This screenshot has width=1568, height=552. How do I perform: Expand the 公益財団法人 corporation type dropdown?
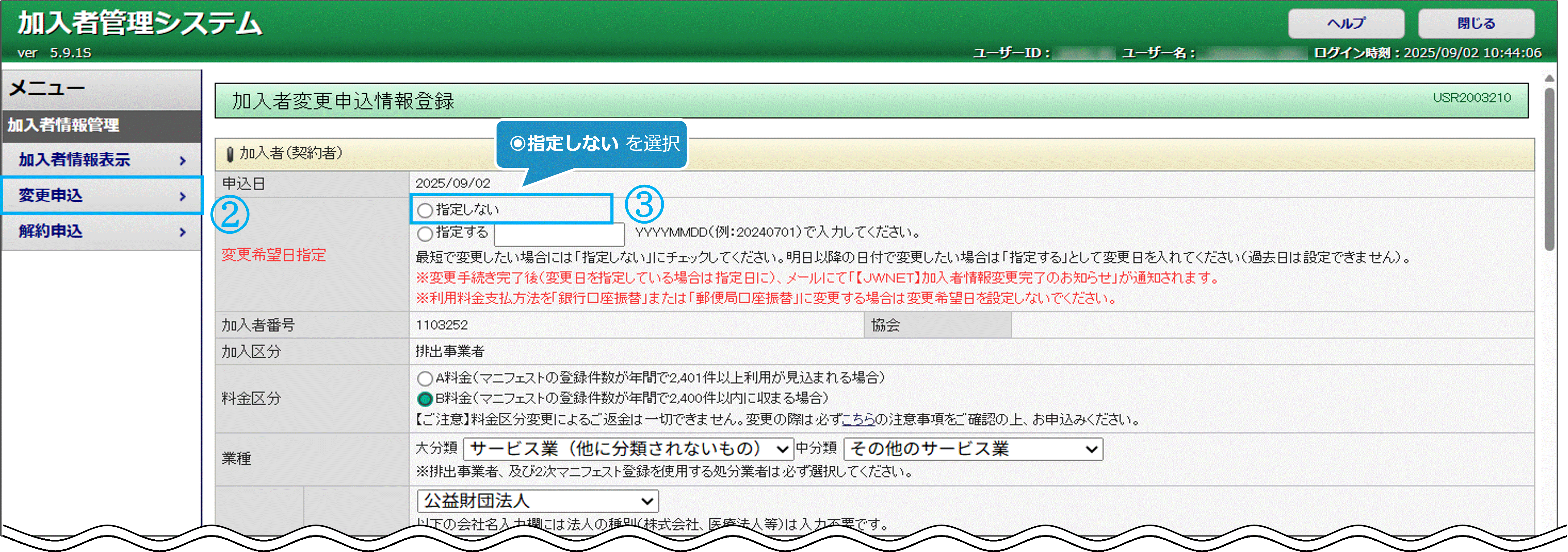coord(538,501)
